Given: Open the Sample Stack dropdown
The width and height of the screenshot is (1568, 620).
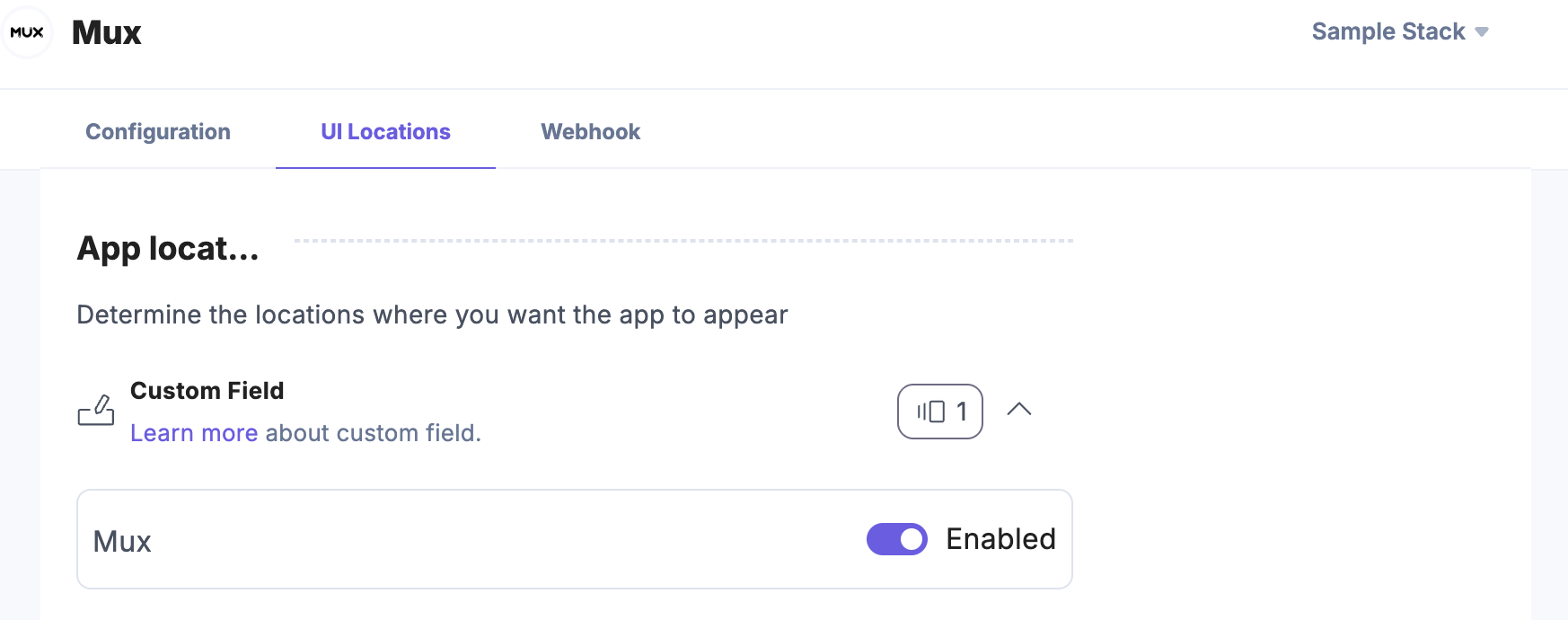Looking at the screenshot, I should (x=1388, y=32).
